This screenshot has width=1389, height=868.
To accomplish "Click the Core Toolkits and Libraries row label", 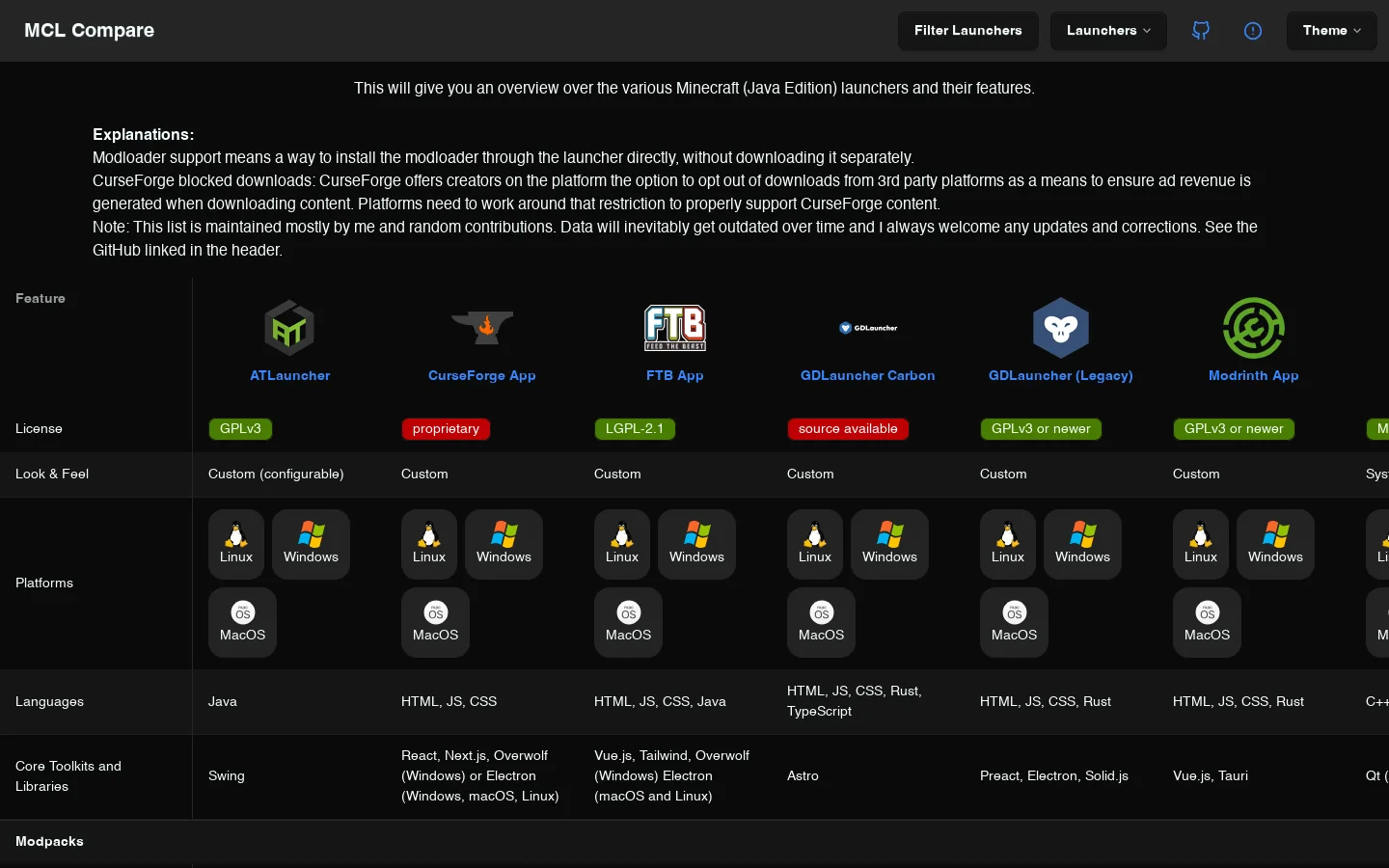I will click(68, 776).
